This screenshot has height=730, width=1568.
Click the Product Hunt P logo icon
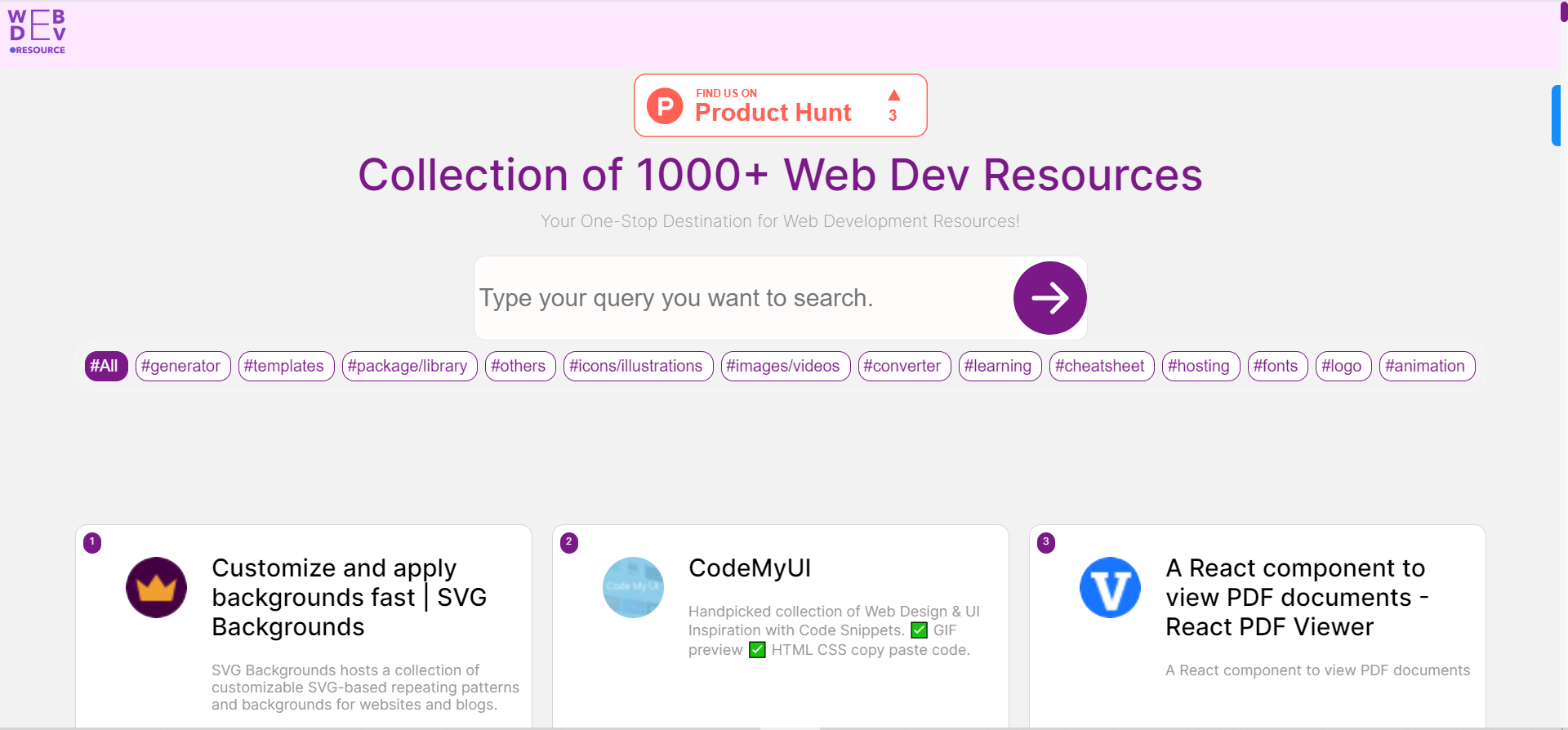pos(665,106)
